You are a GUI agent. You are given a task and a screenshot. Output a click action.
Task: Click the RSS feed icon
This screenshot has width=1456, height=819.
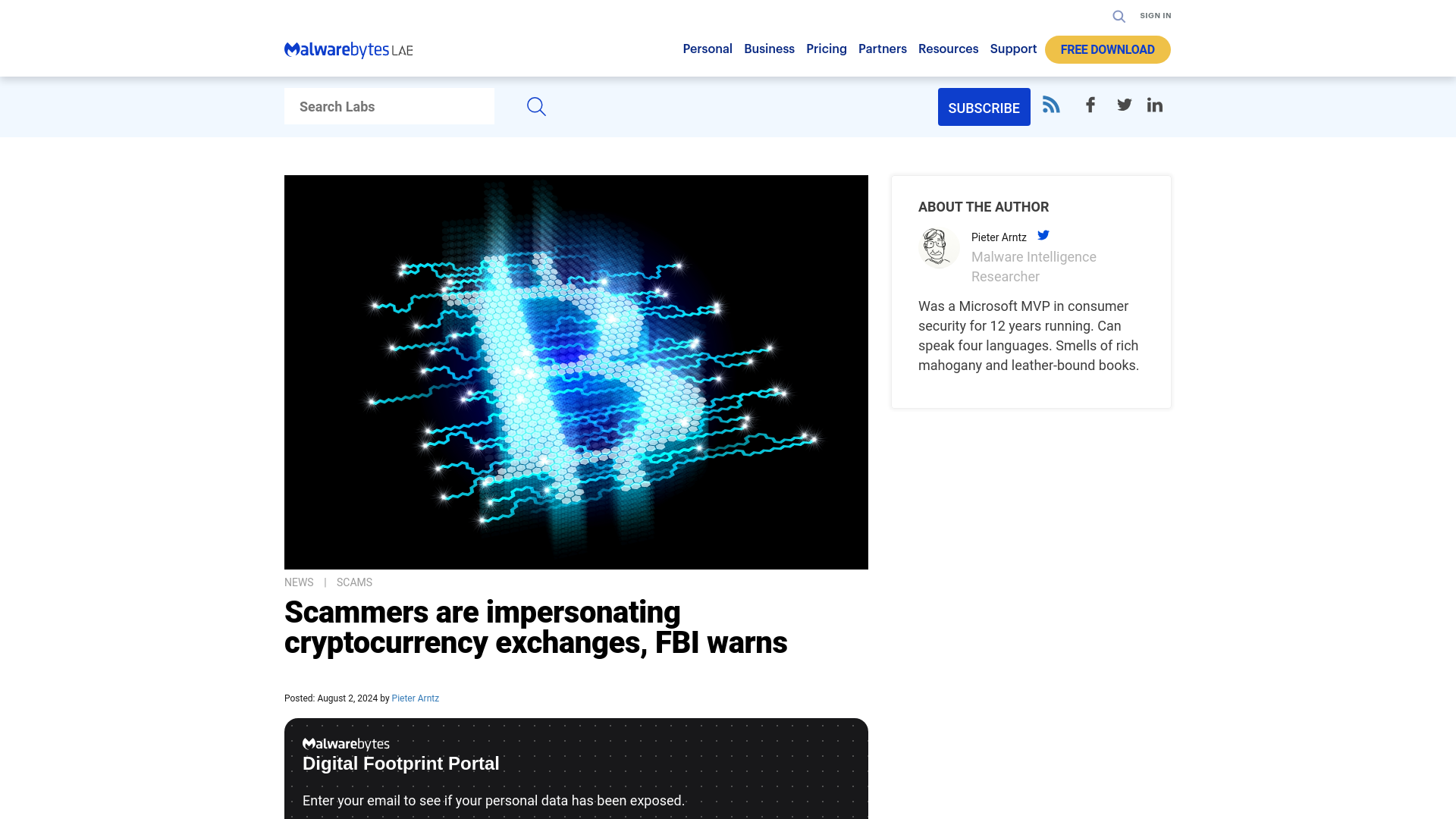click(1050, 104)
